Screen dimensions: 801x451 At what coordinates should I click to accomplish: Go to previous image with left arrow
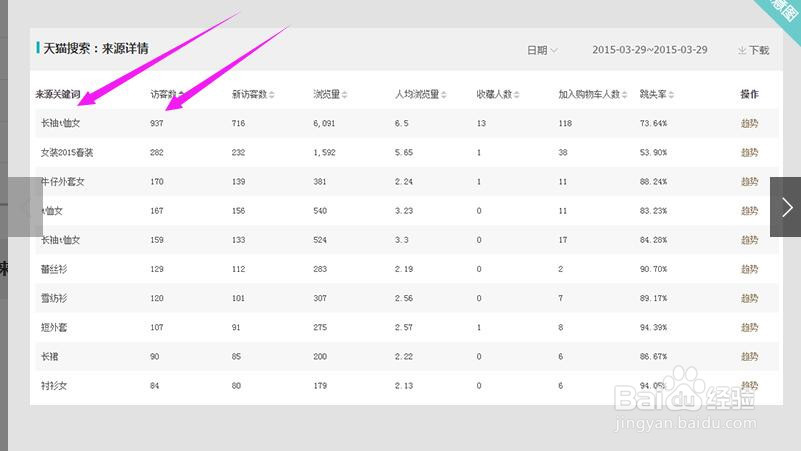click(x=25, y=207)
